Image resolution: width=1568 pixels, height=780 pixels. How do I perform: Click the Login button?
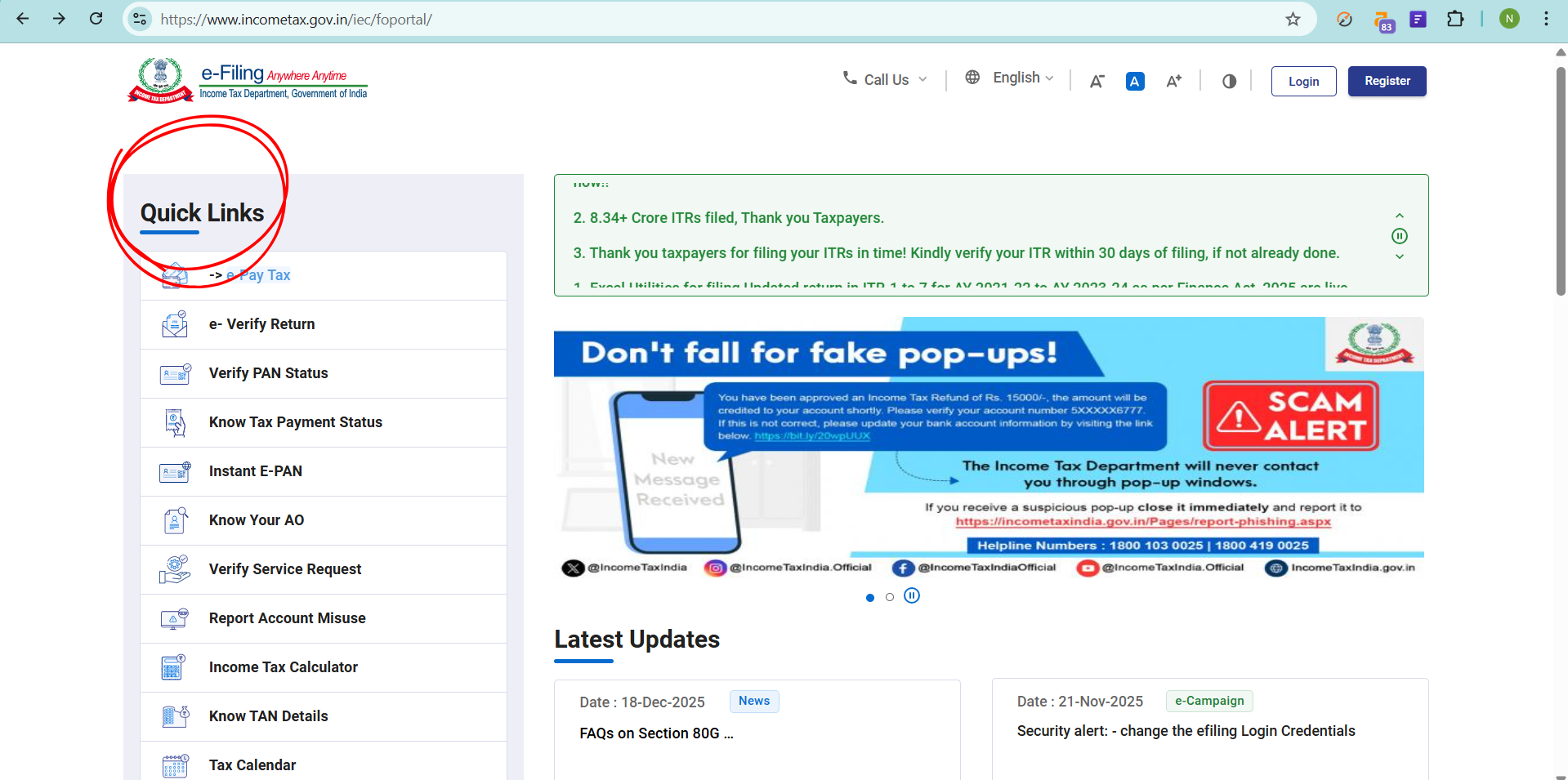coord(1303,81)
